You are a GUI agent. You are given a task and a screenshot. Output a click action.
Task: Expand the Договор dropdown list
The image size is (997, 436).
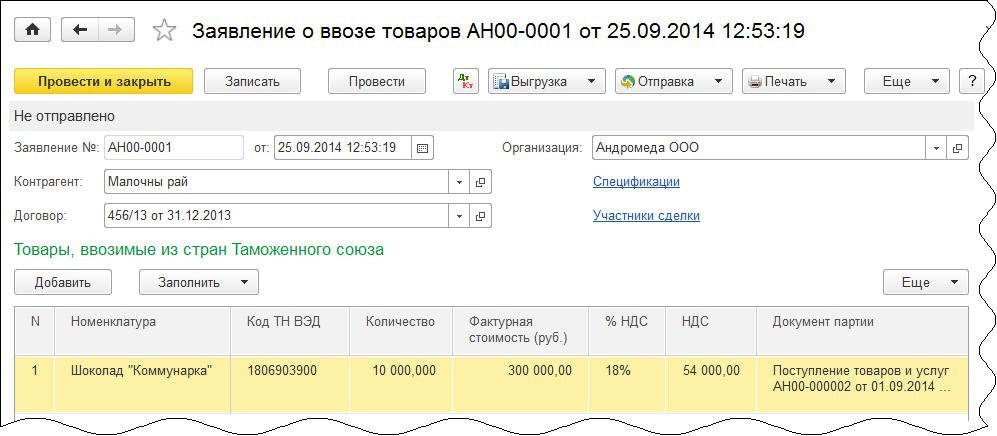point(459,216)
